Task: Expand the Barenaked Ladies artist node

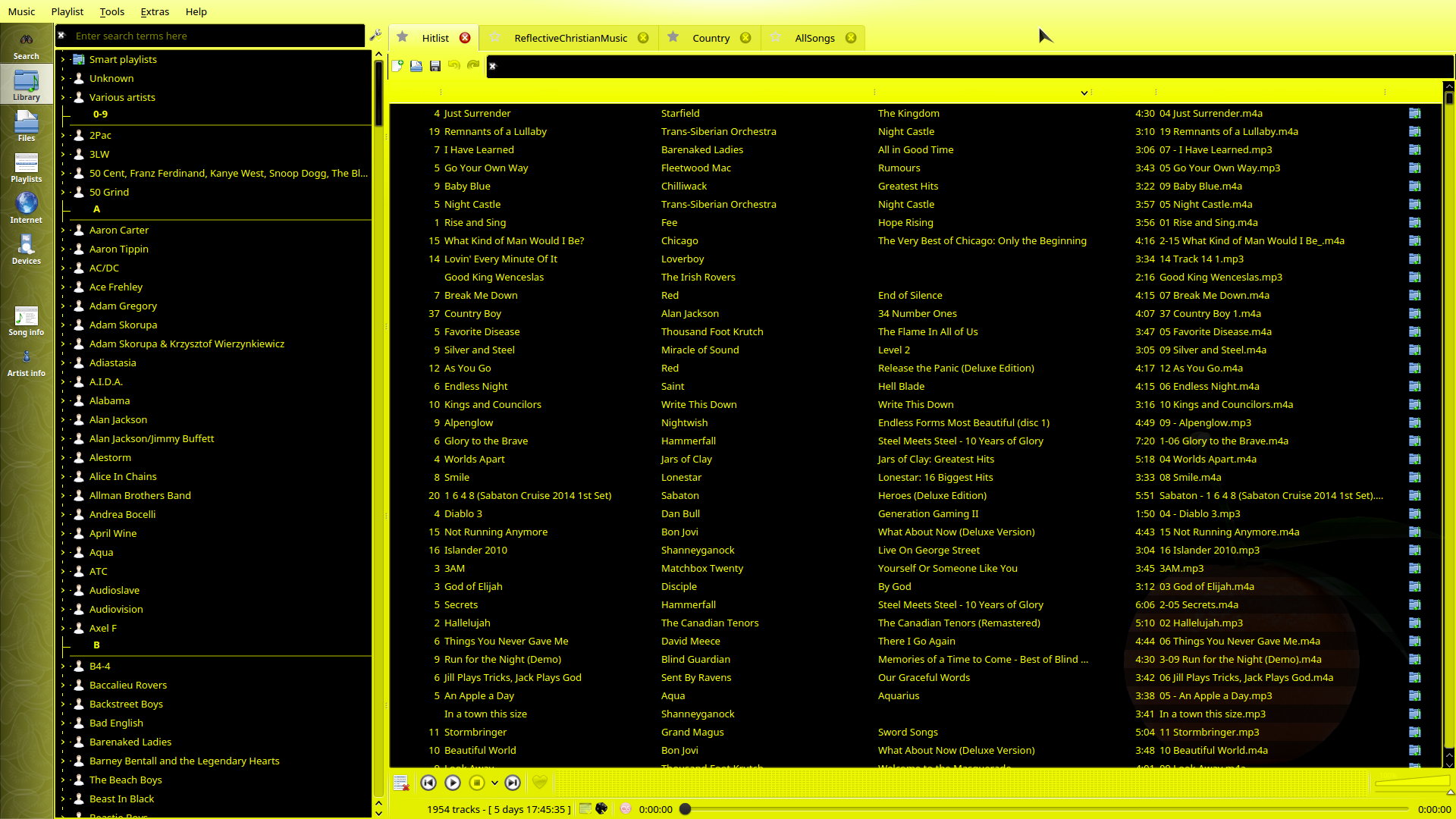Action: 63,742
